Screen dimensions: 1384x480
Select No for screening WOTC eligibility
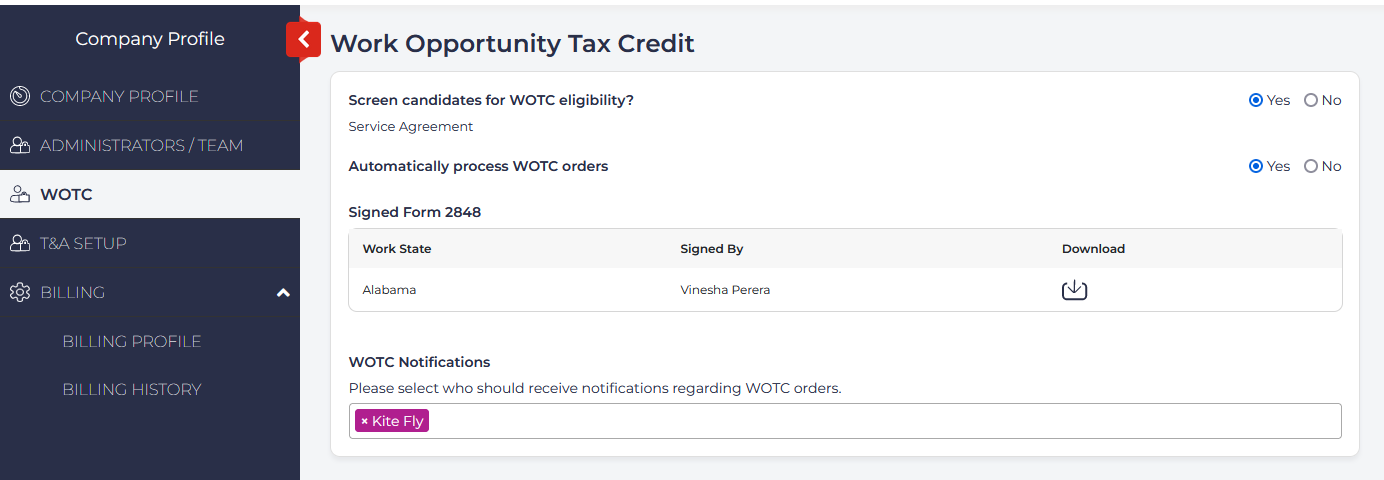pyautogui.click(x=1311, y=100)
